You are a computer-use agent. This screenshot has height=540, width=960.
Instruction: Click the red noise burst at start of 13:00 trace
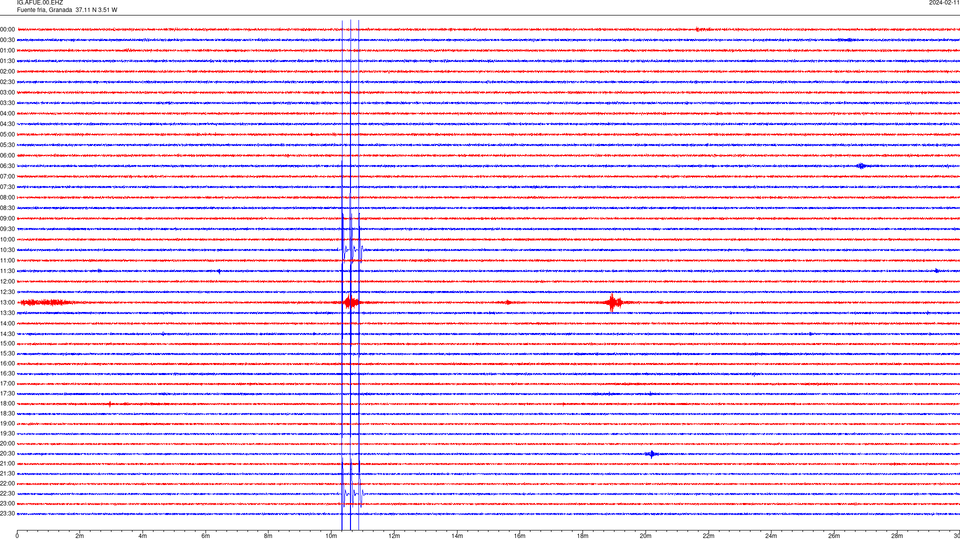pos(44,302)
